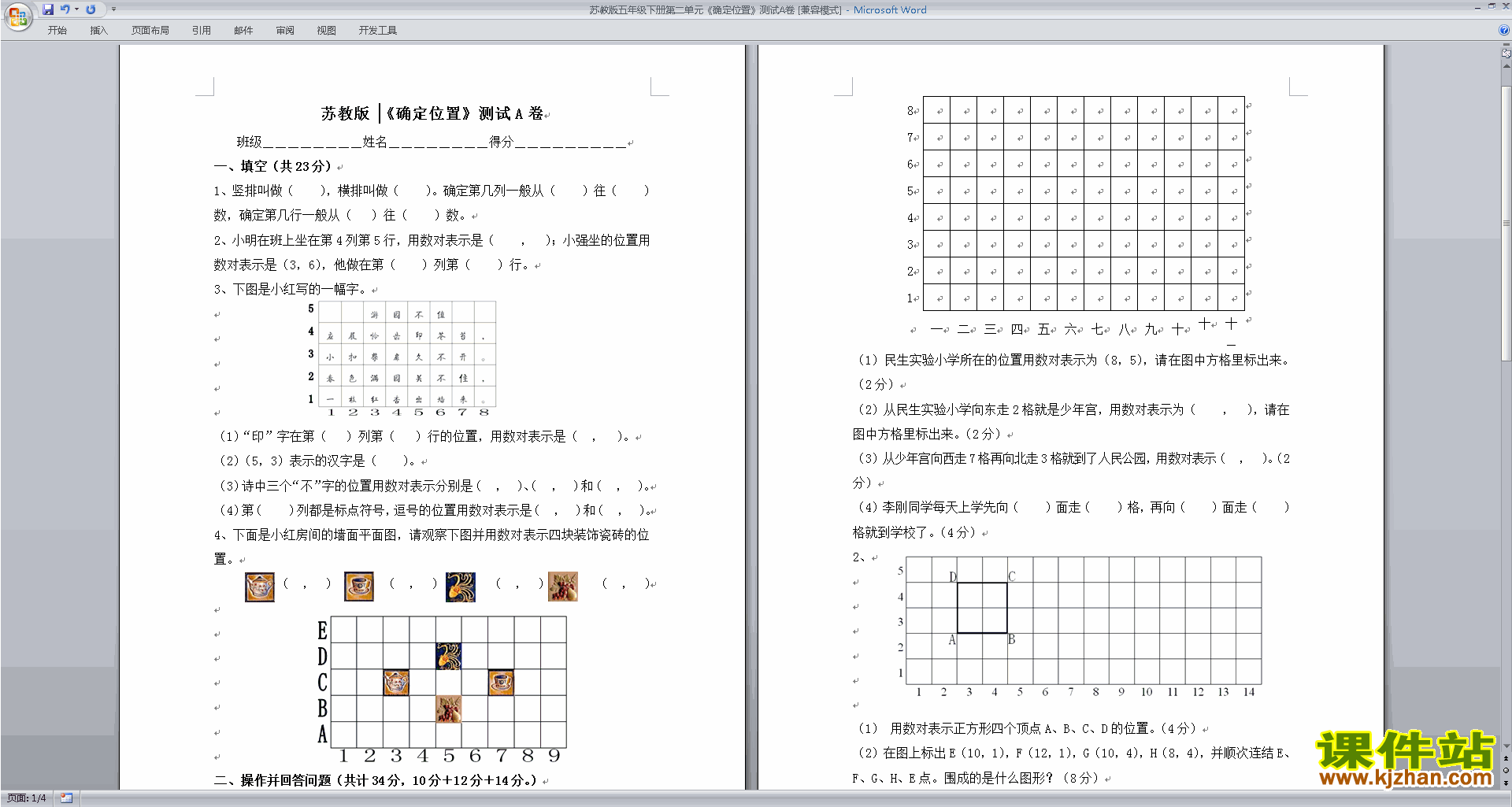The height and width of the screenshot is (807, 1512).
Task: Open the Undo history dropdown arrow
Action: [x=76, y=9]
